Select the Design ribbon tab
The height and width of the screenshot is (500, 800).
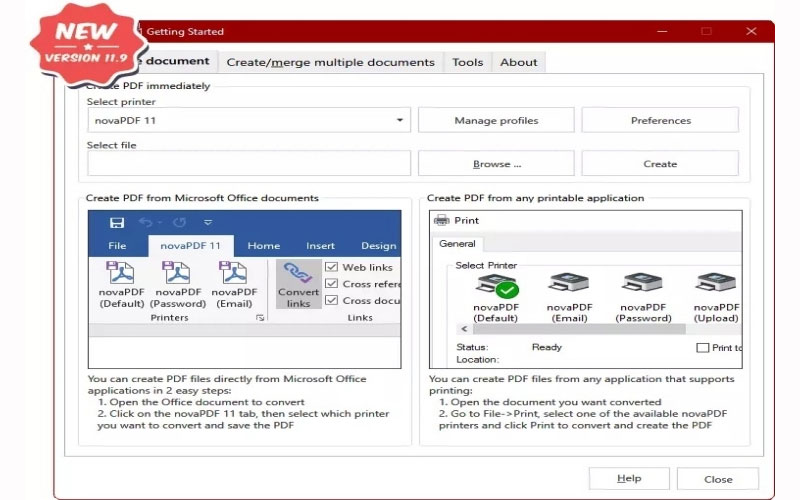[x=378, y=245]
